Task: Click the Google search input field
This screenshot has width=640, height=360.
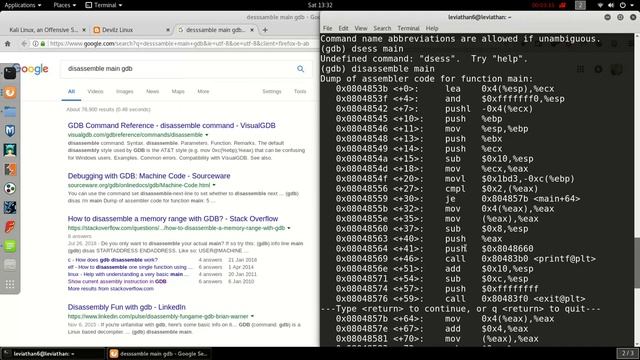Action: (x=180, y=69)
